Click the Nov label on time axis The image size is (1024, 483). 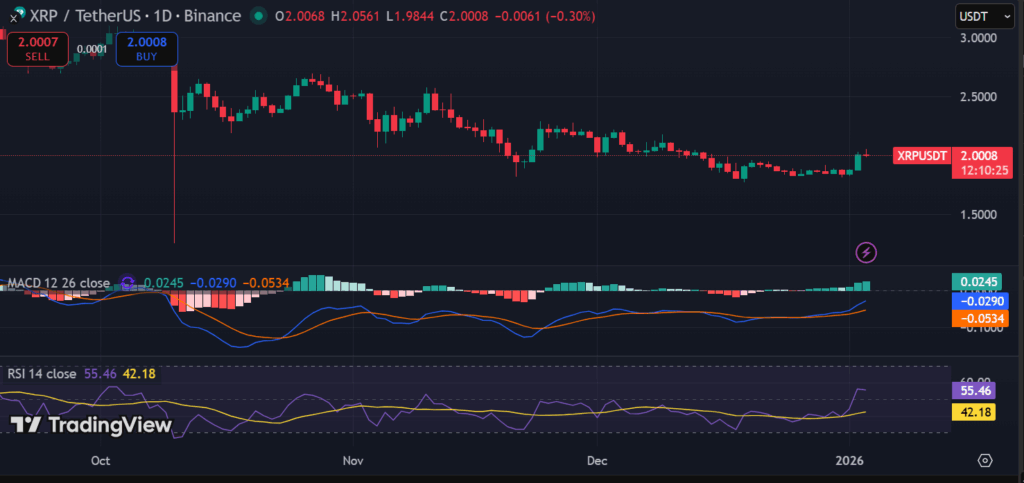coord(351,461)
